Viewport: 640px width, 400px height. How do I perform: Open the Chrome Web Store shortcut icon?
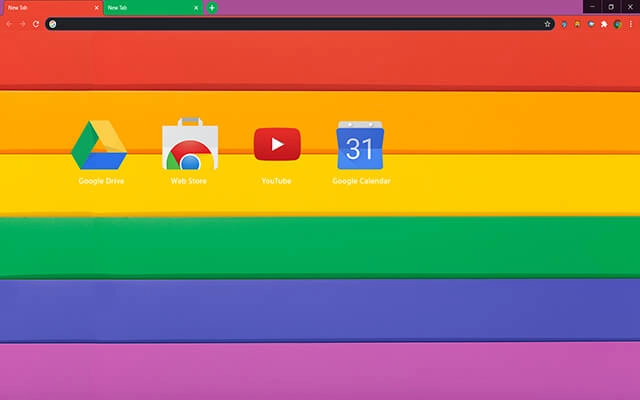(190, 144)
